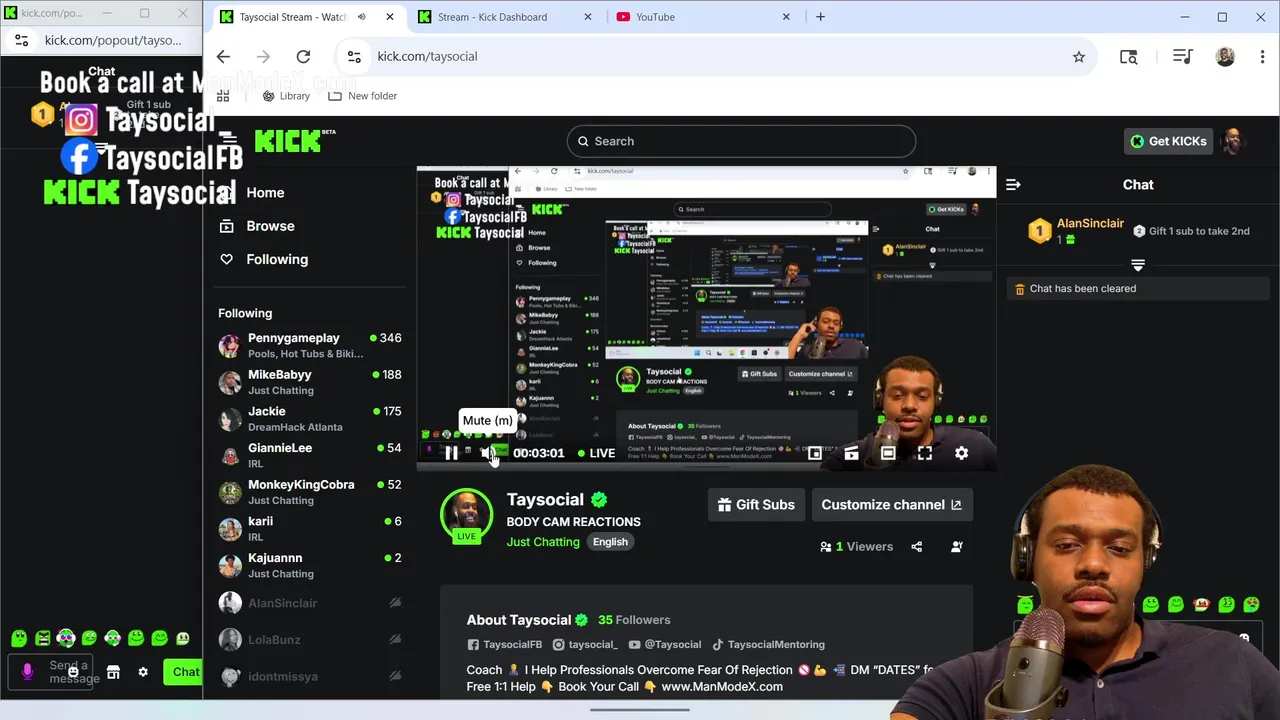The image size is (1280, 720).
Task: Open emoji picker in popout chat input
Action: point(73,673)
